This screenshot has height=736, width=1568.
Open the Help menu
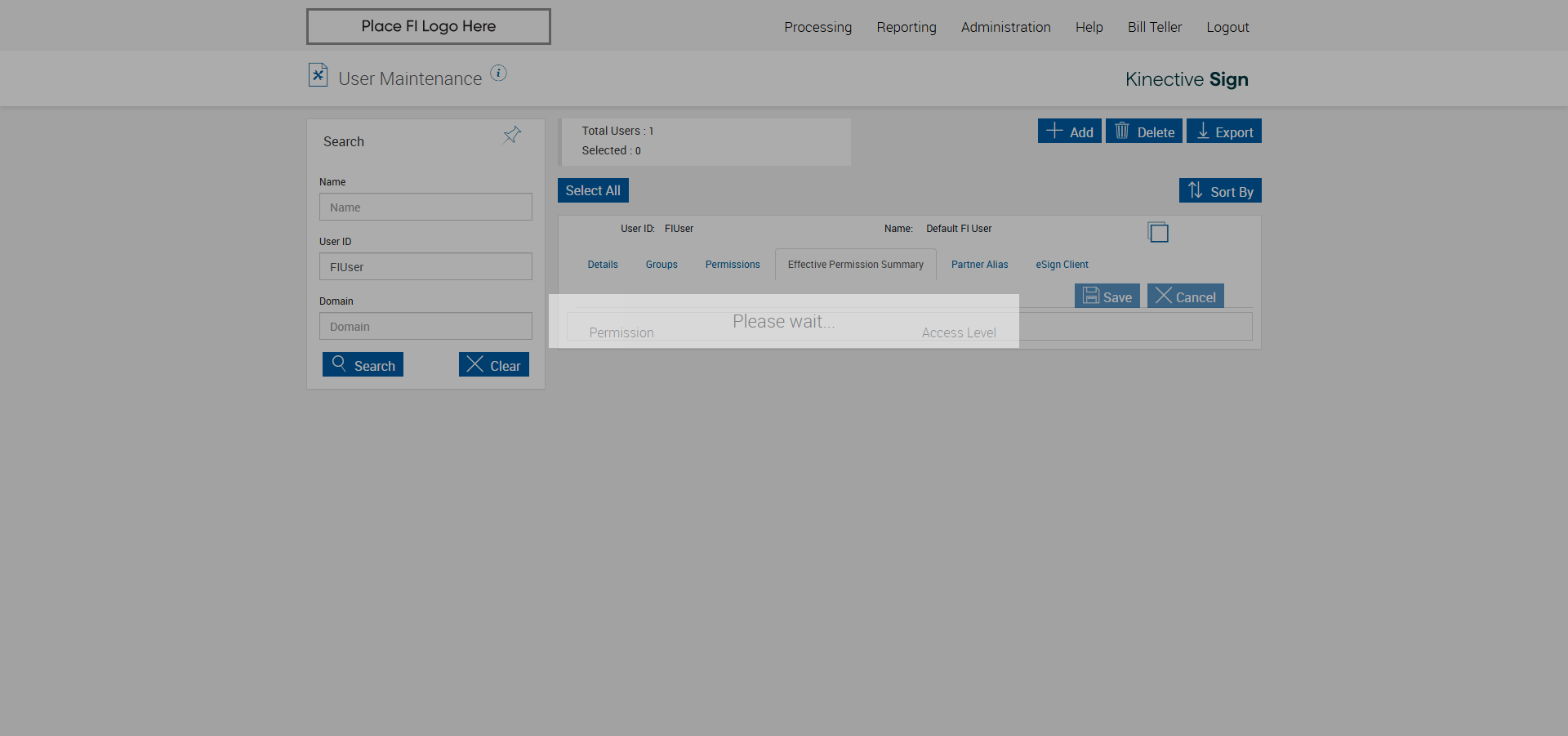pos(1089,27)
